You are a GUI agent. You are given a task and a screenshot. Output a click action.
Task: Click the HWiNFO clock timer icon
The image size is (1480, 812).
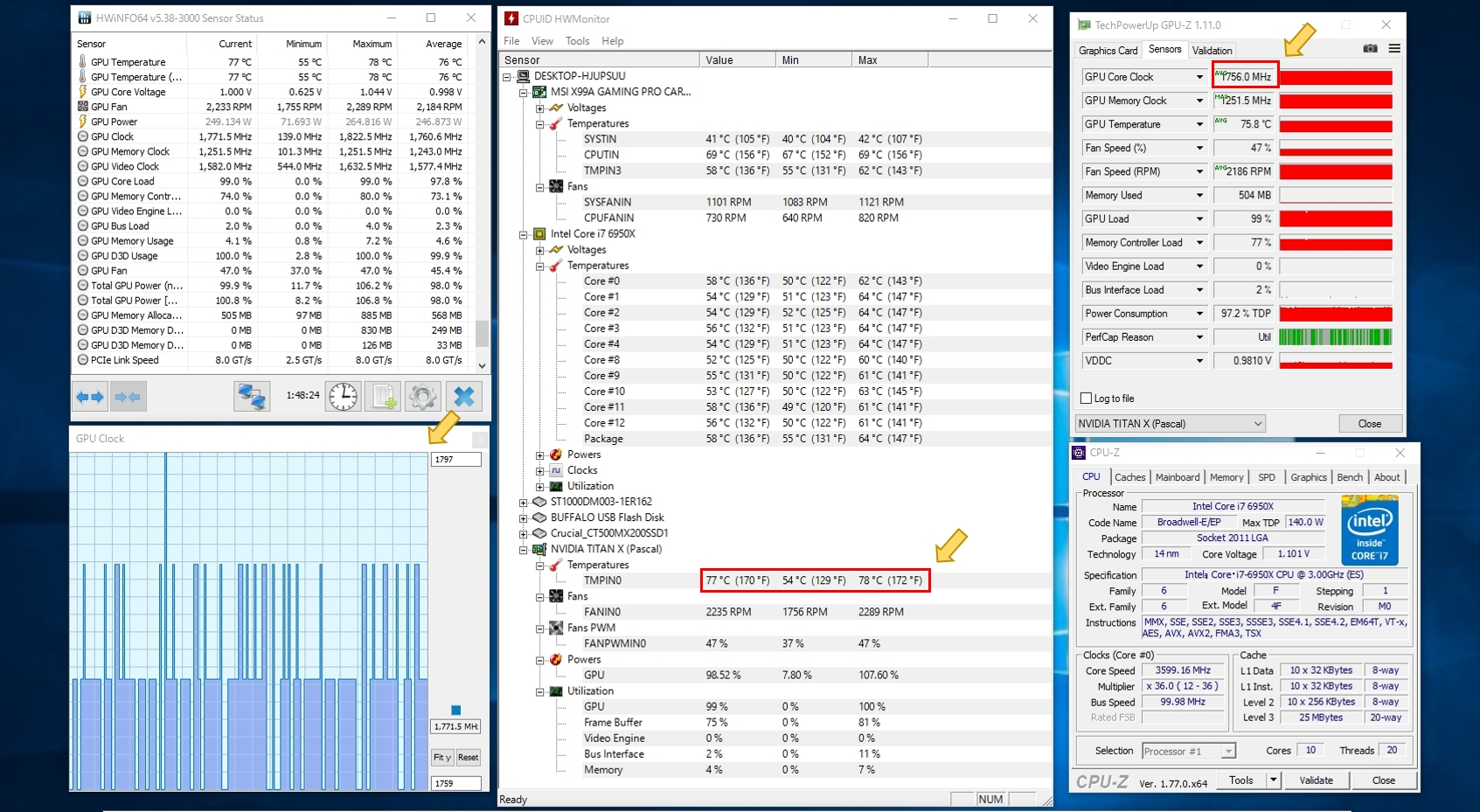pos(344,397)
